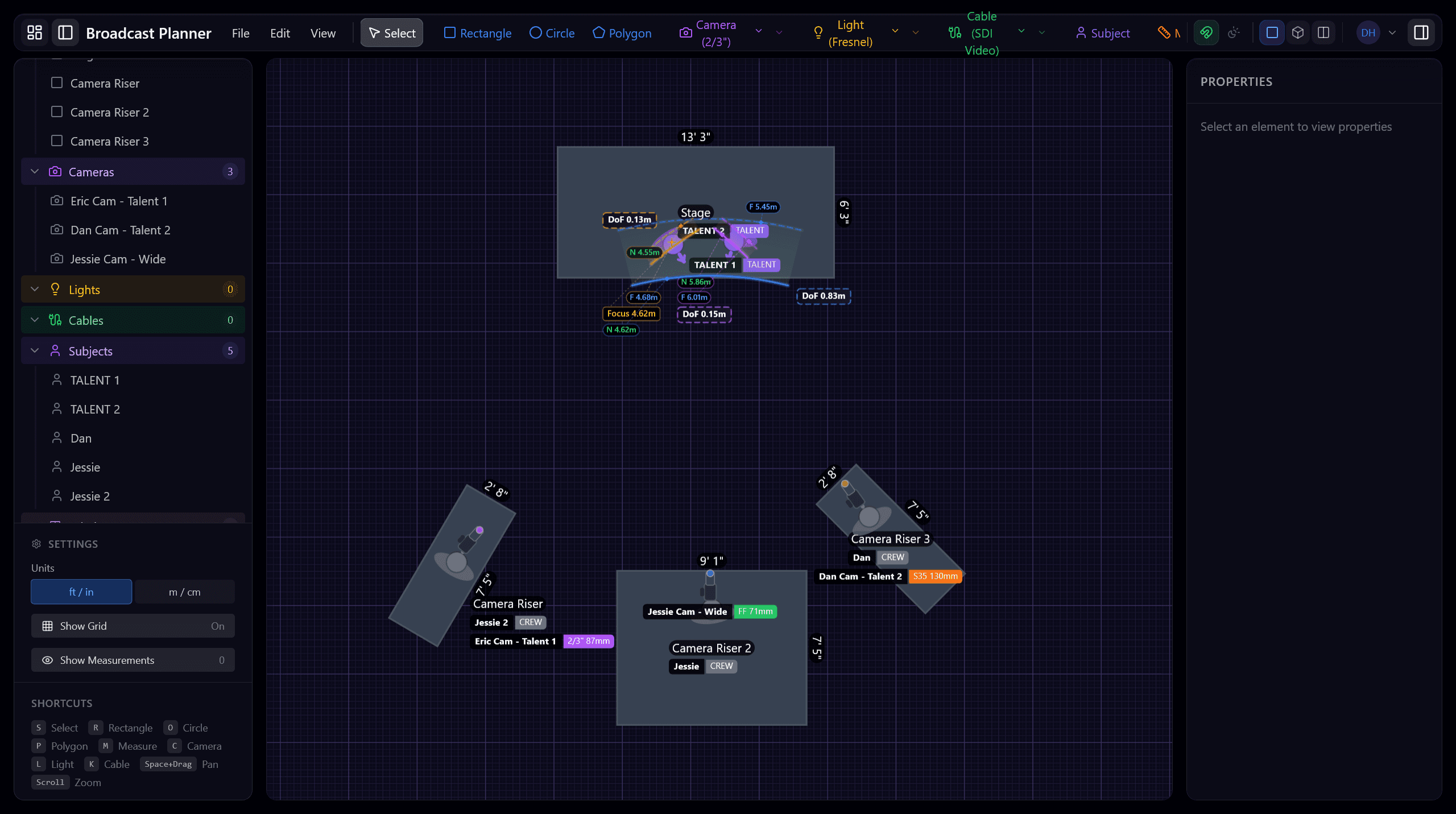Image resolution: width=1456 pixels, height=814 pixels.
Task: Toggle the Show Measurements setting
Action: click(x=133, y=660)
